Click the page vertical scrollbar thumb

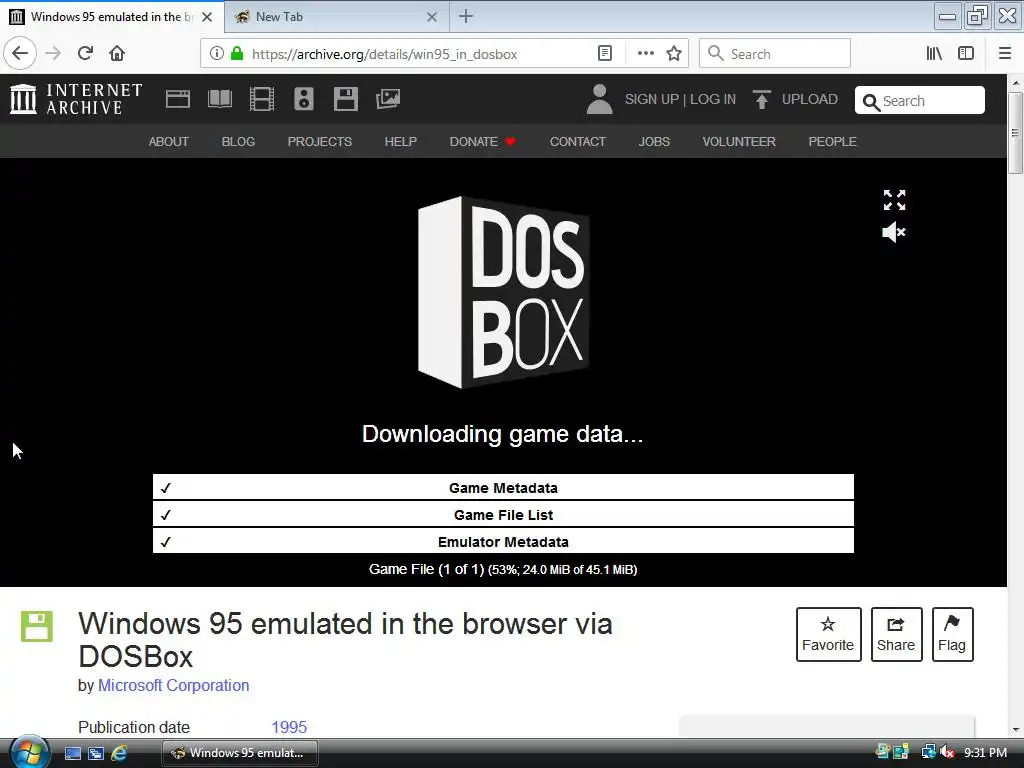[x=1015, y=133]
